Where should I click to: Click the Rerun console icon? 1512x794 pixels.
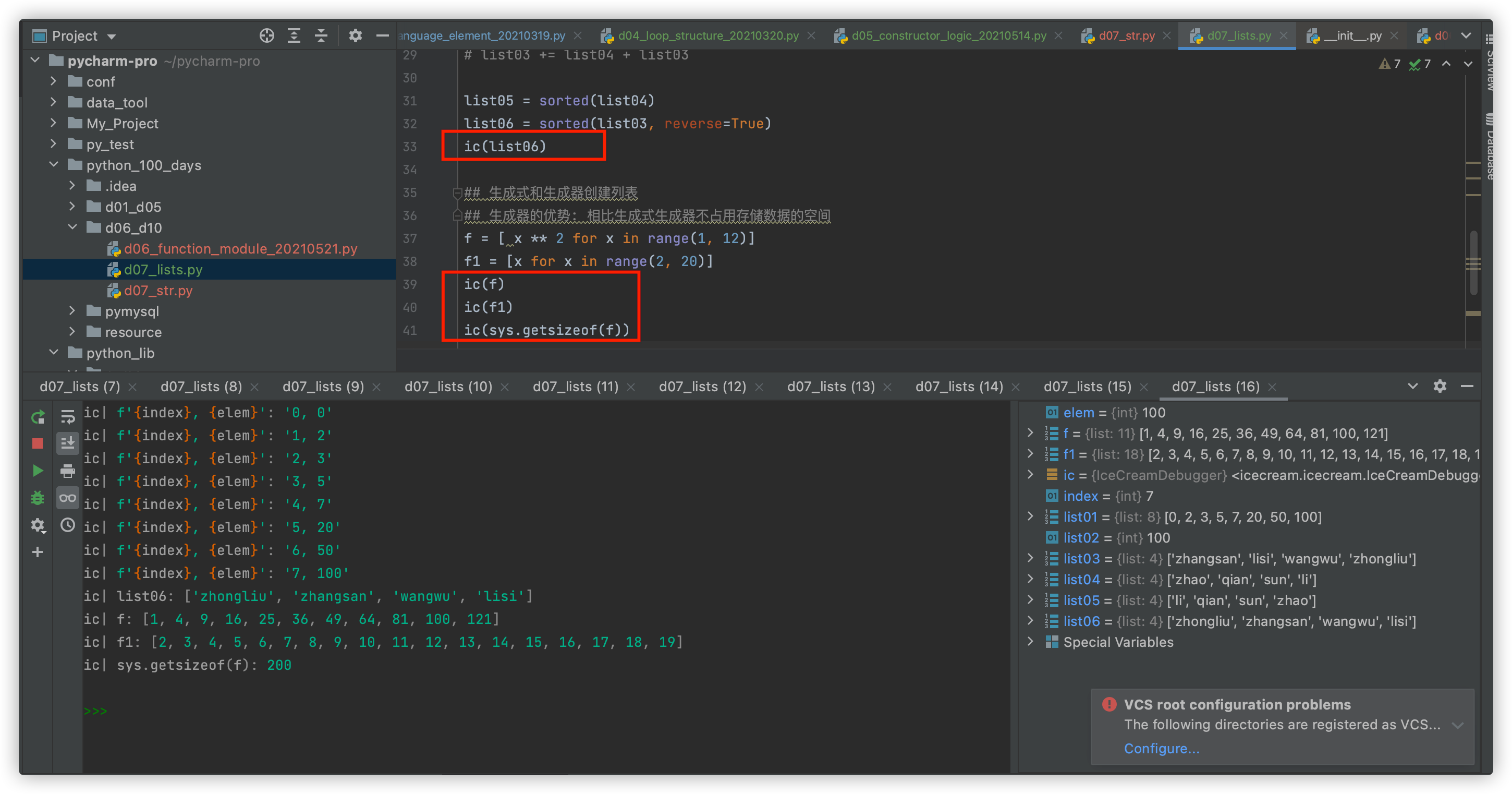pyautogui.click(x=38, y=417)
